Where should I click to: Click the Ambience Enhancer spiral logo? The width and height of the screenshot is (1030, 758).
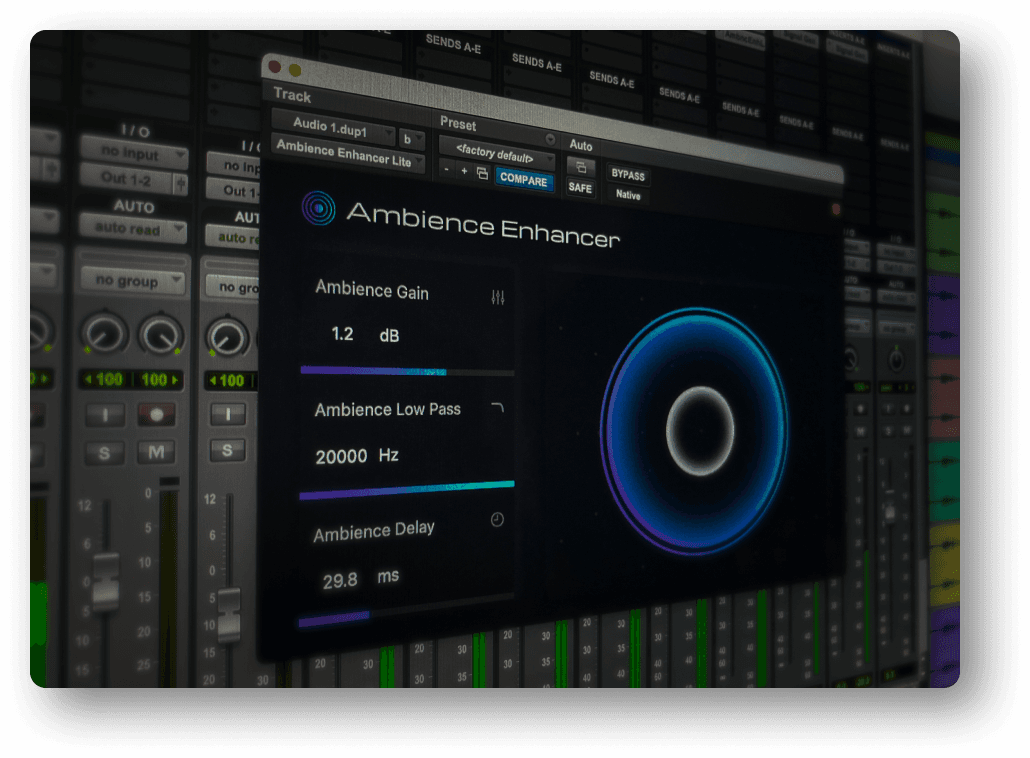point(318,208)
